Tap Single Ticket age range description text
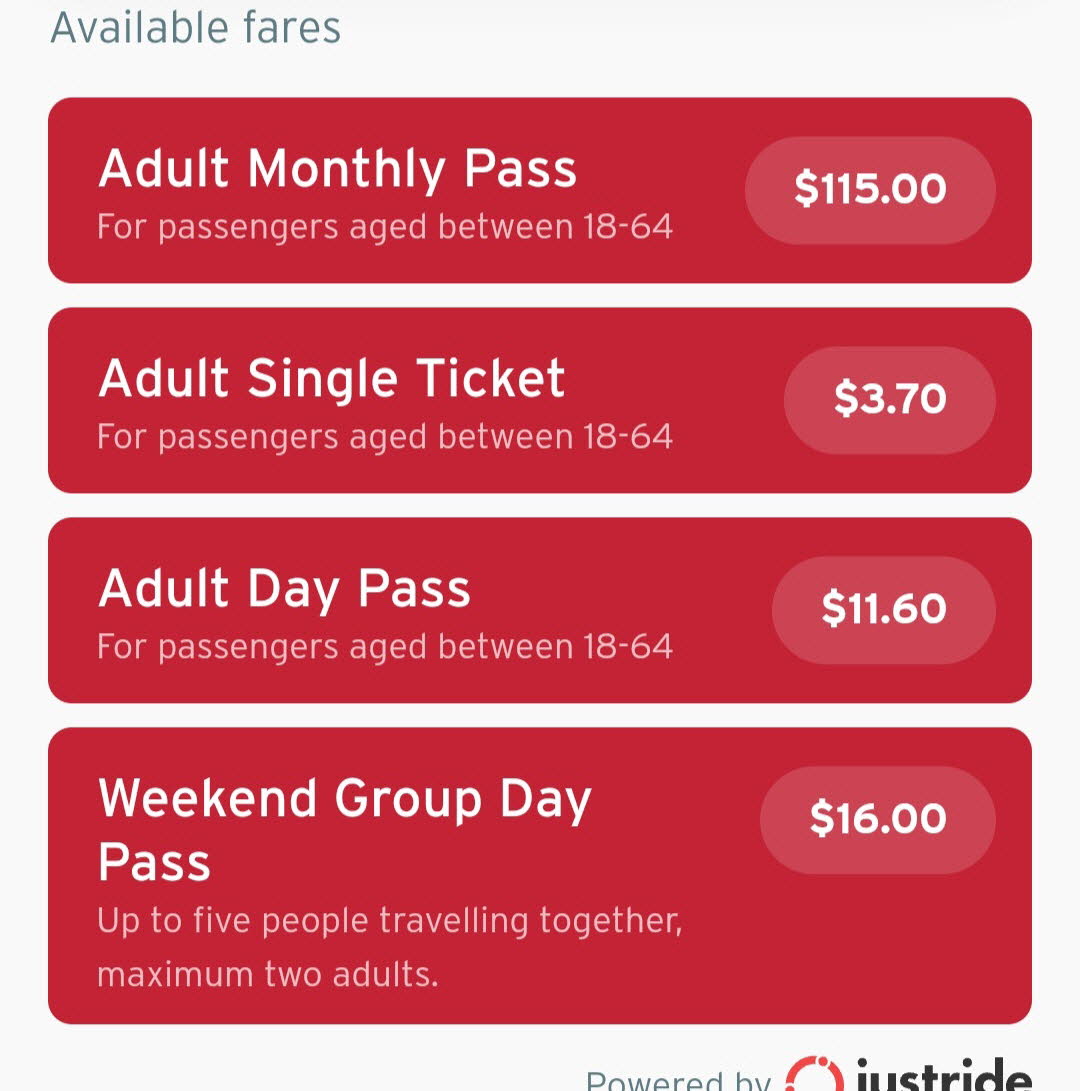 tap(385, 438)
